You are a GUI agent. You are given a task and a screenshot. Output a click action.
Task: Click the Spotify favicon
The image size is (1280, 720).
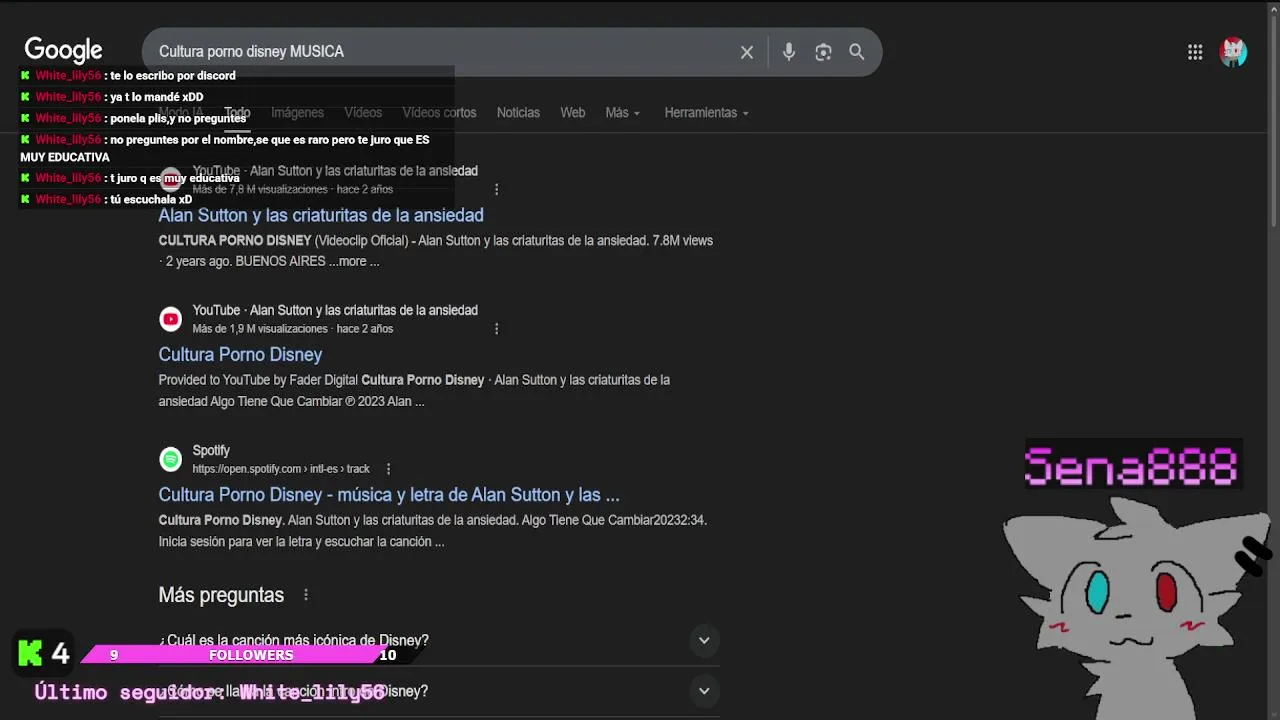pos(171,459)
